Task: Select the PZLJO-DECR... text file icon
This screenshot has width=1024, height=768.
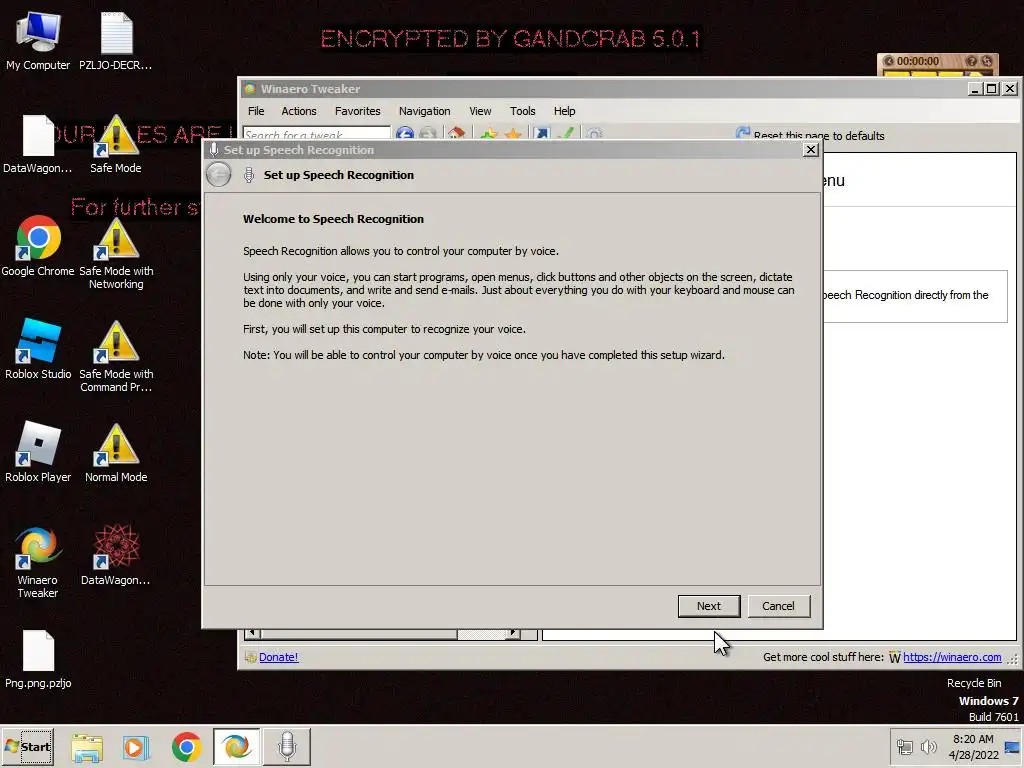Action: 116,42
